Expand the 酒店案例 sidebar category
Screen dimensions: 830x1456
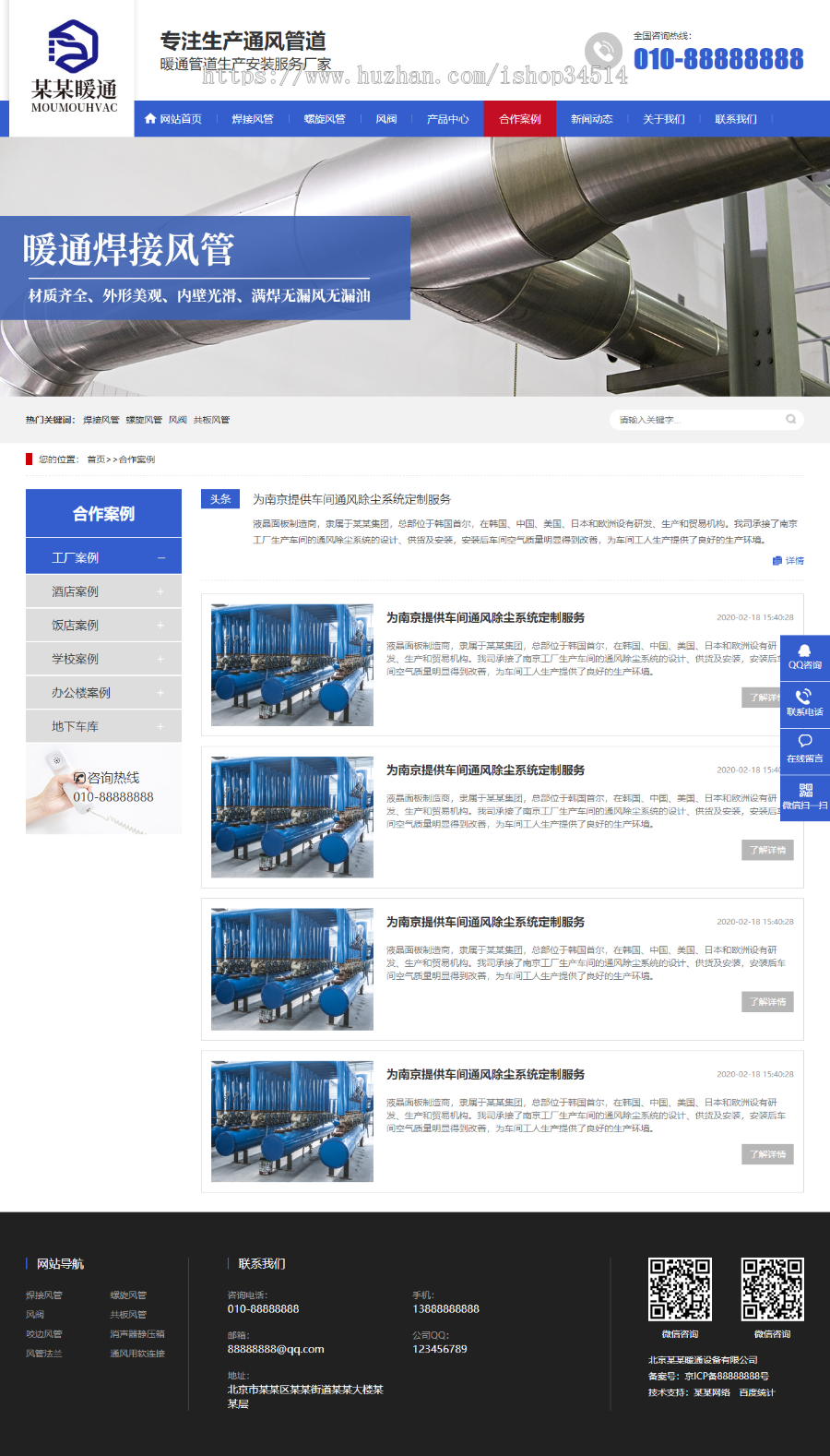click(x=160, y=591)
